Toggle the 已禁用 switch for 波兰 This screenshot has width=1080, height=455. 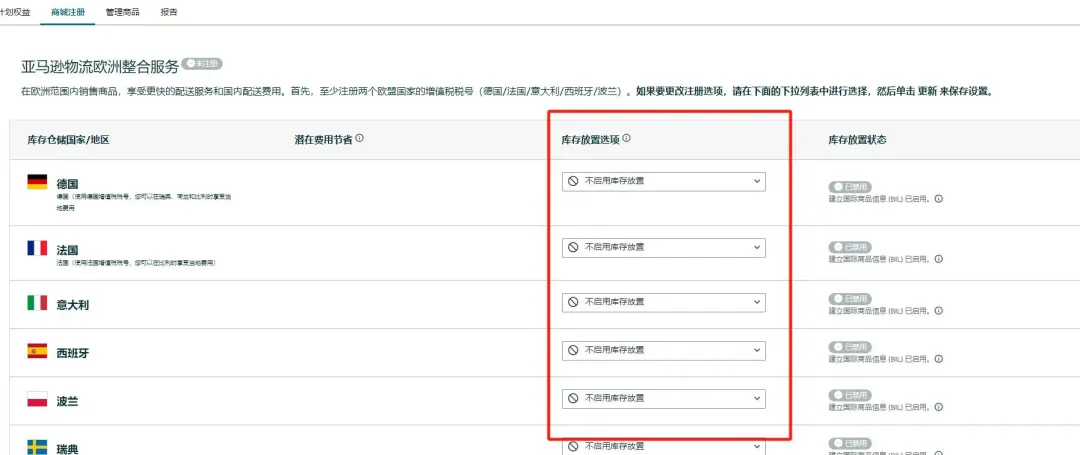pos(850,395)
